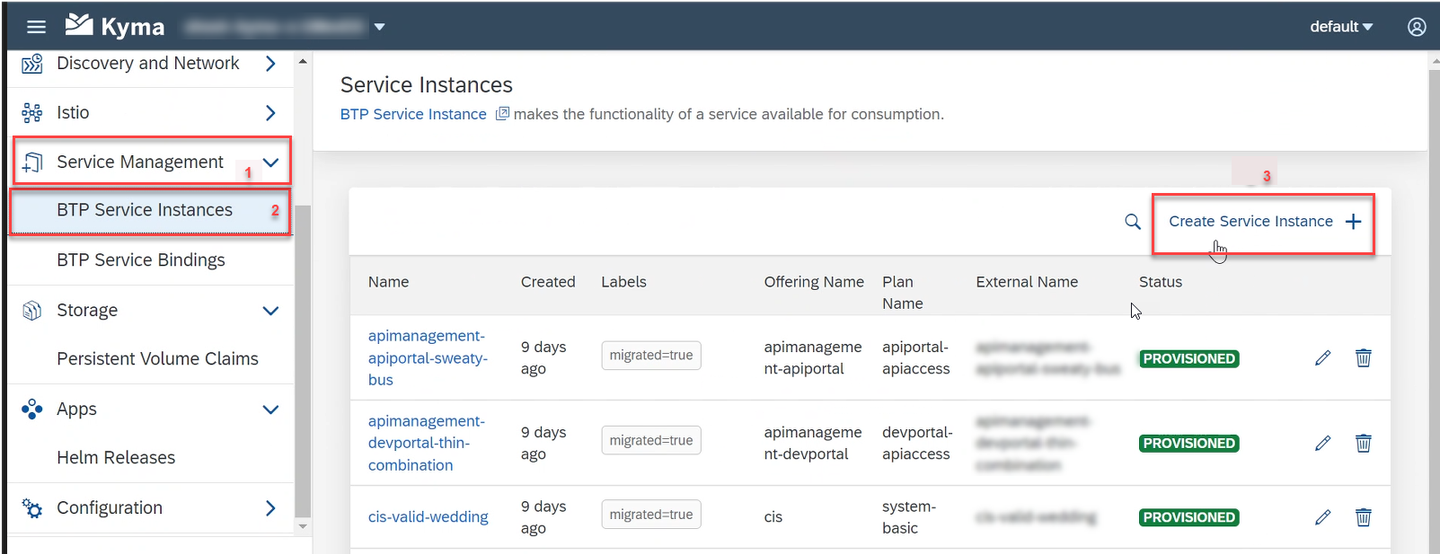Screen dimensions: 1440x554
Task: Expand Discovery and Network chevron
Action: pyautogui.click(x=270, y=64)
